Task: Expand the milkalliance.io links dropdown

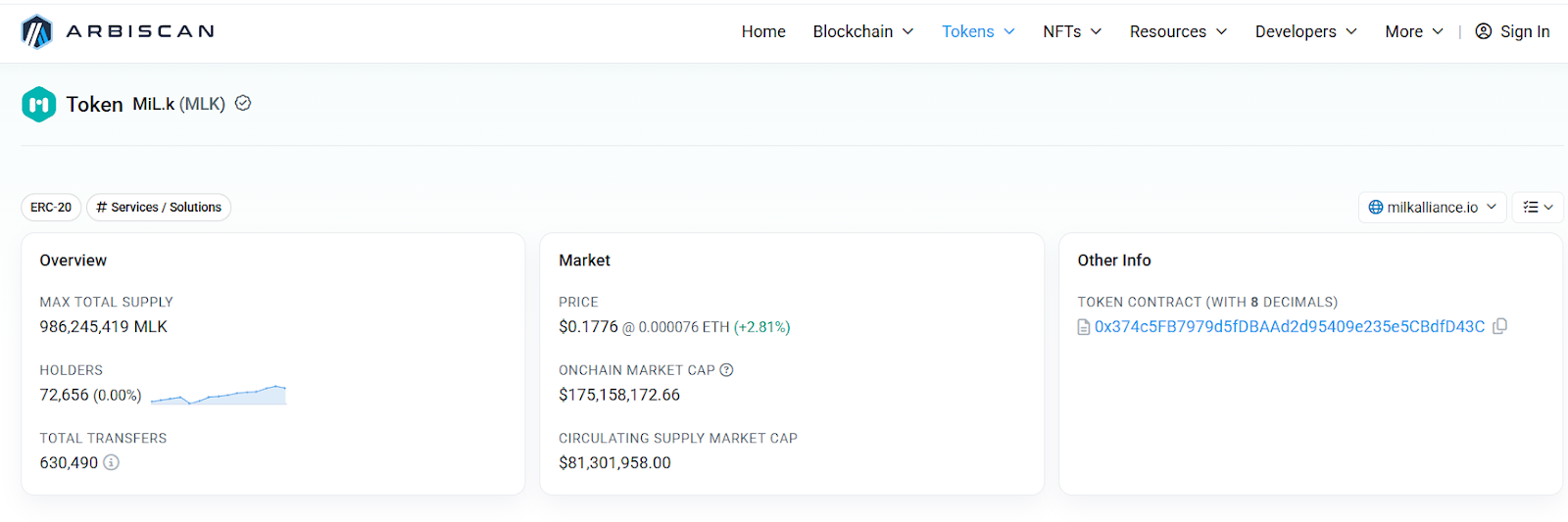Action: (1432, 207)
